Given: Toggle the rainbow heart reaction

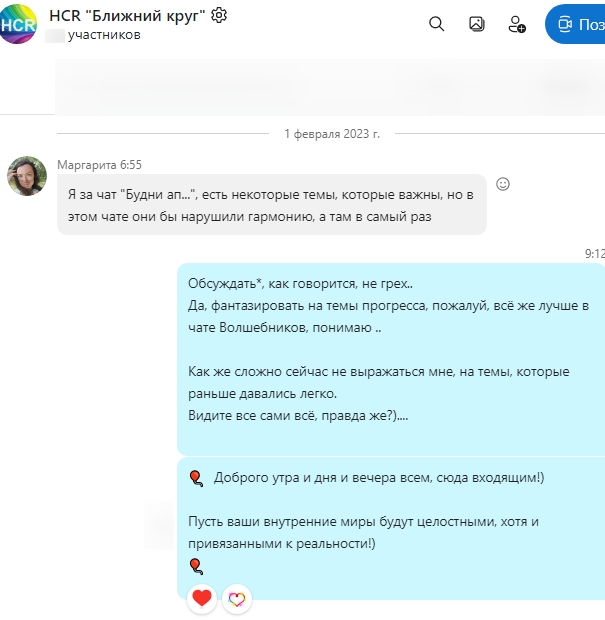Looking at the screenshot, I should click(237, 599).
